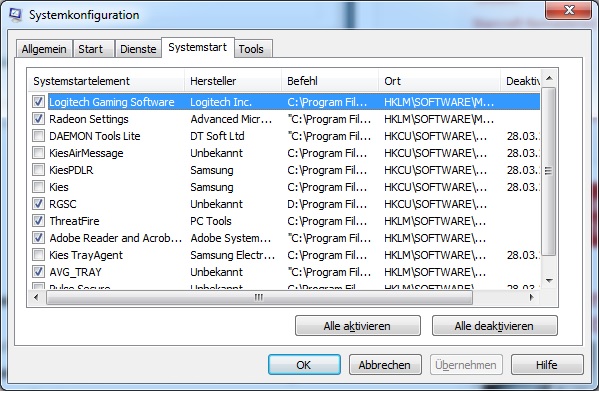The width and height of the screenshot is (599, 393).
Task: Click the horizontal scrollbar thumb
Action: coord(259,297)
